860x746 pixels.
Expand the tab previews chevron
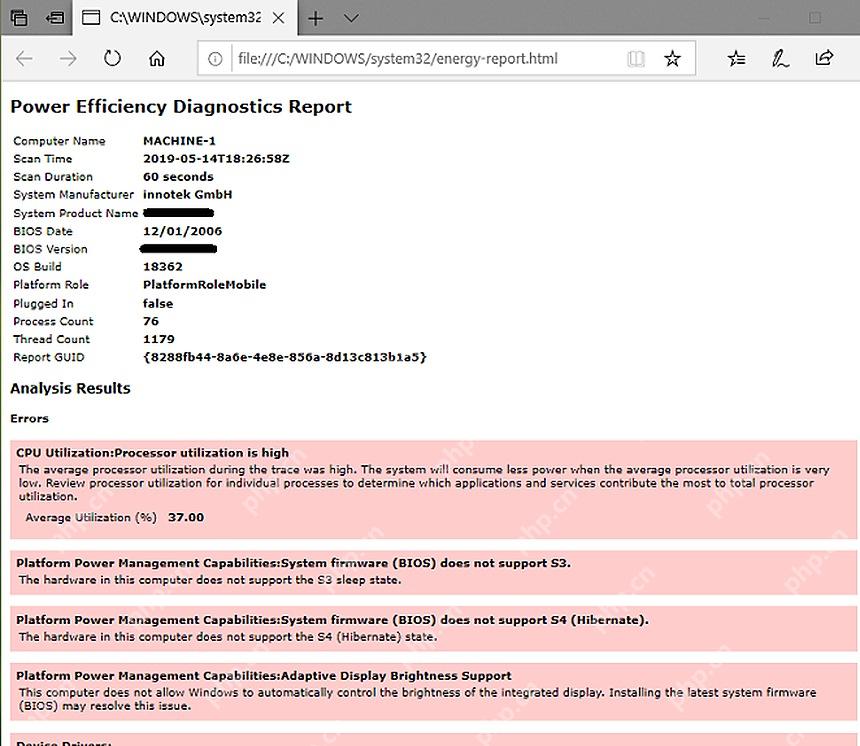click(x=351, y=18)
